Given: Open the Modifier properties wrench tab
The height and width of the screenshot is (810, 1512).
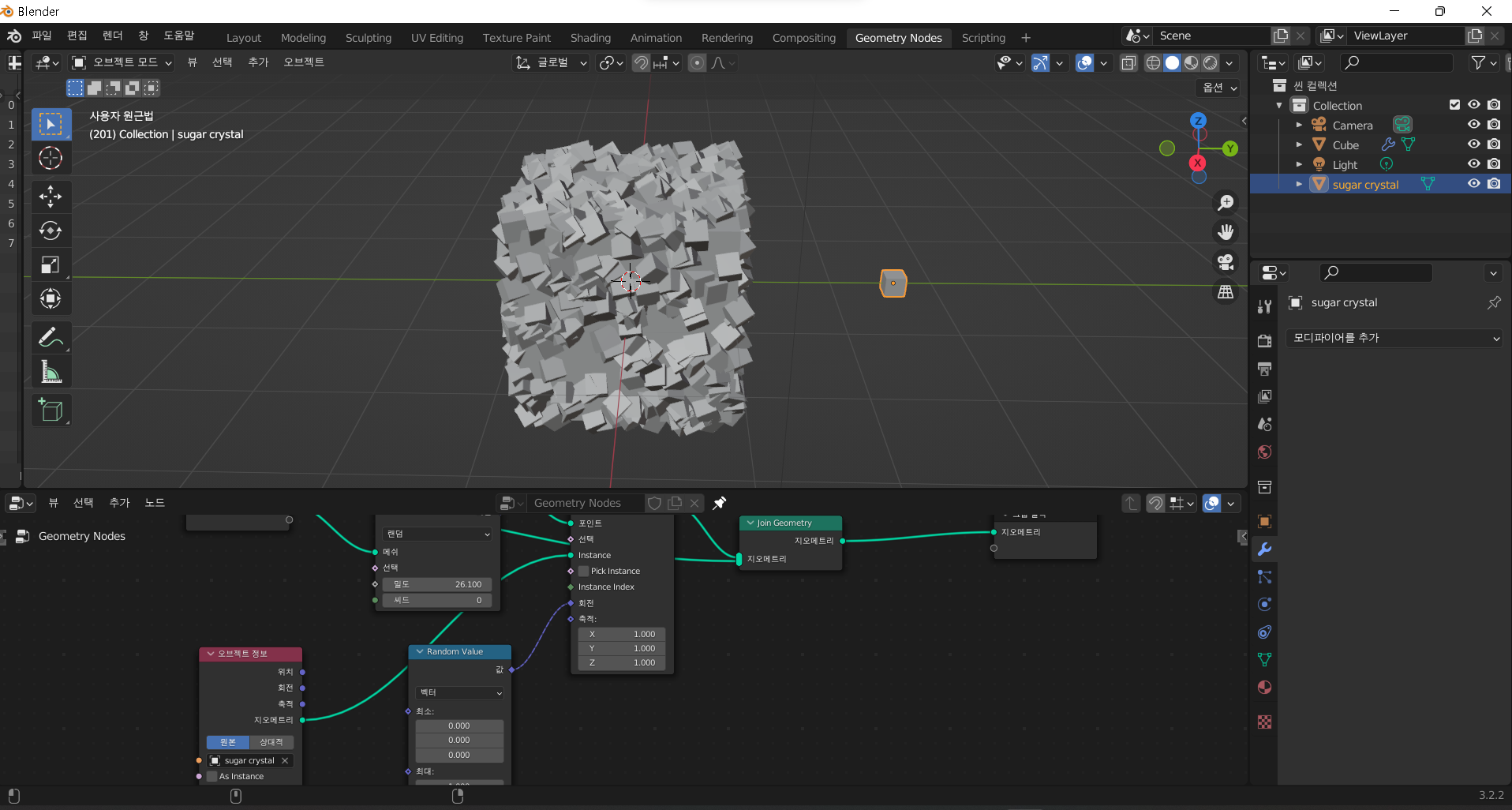Looking at the screenshot, I should tap(1264, 549).
